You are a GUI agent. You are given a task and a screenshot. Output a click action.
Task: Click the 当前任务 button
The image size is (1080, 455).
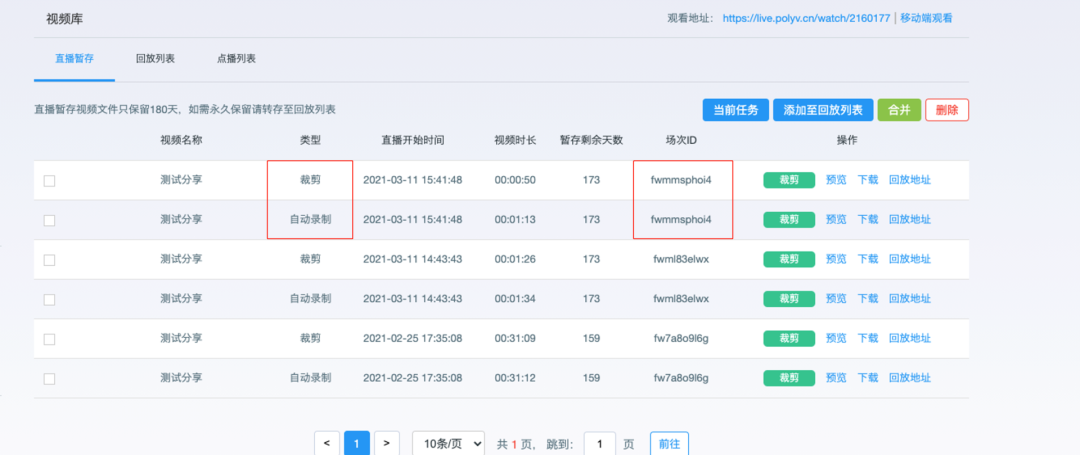tap(735, 110)
